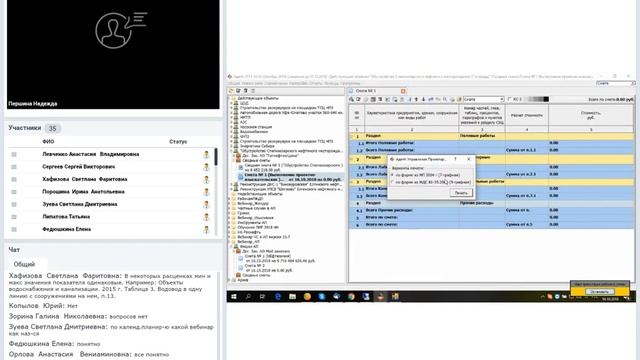
Task: Open the Справочники menu
Action: [276, 83]
